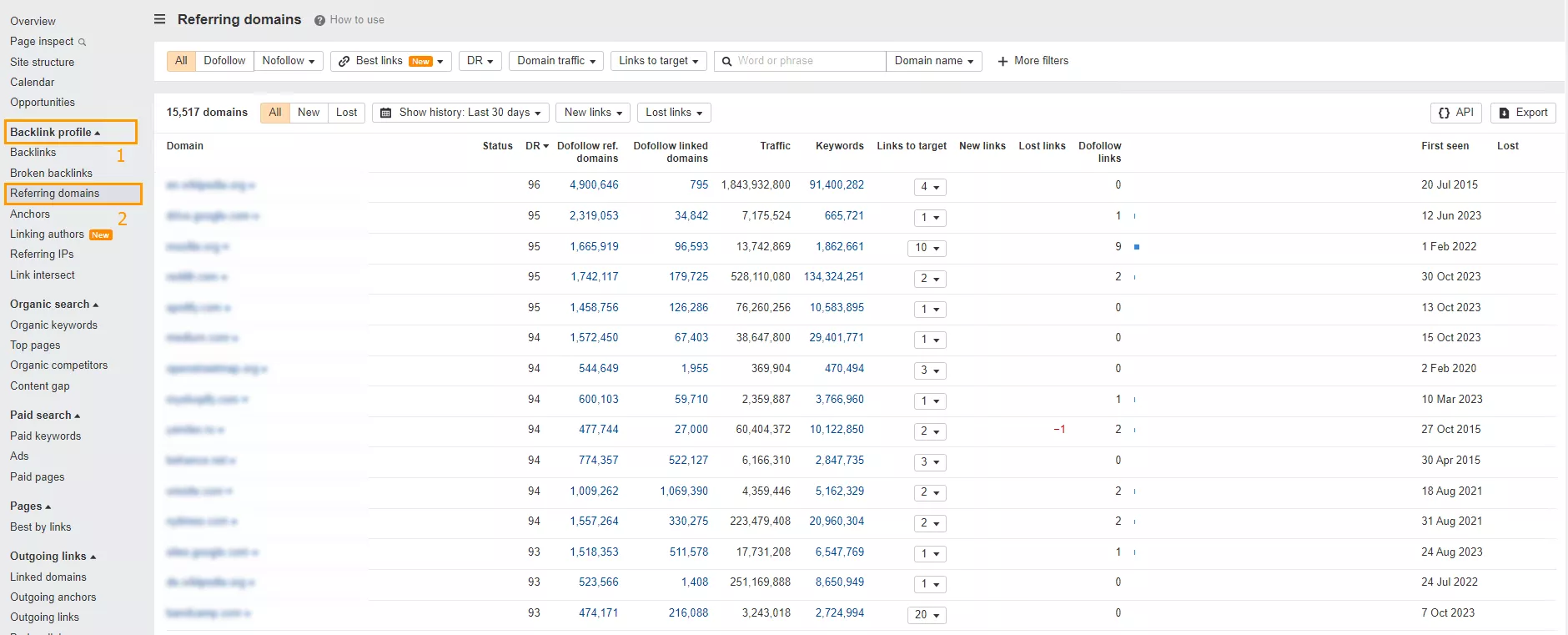Open Linking authors in sidebar
This screenshot has height=635, width=1568.
coord(47,234)
